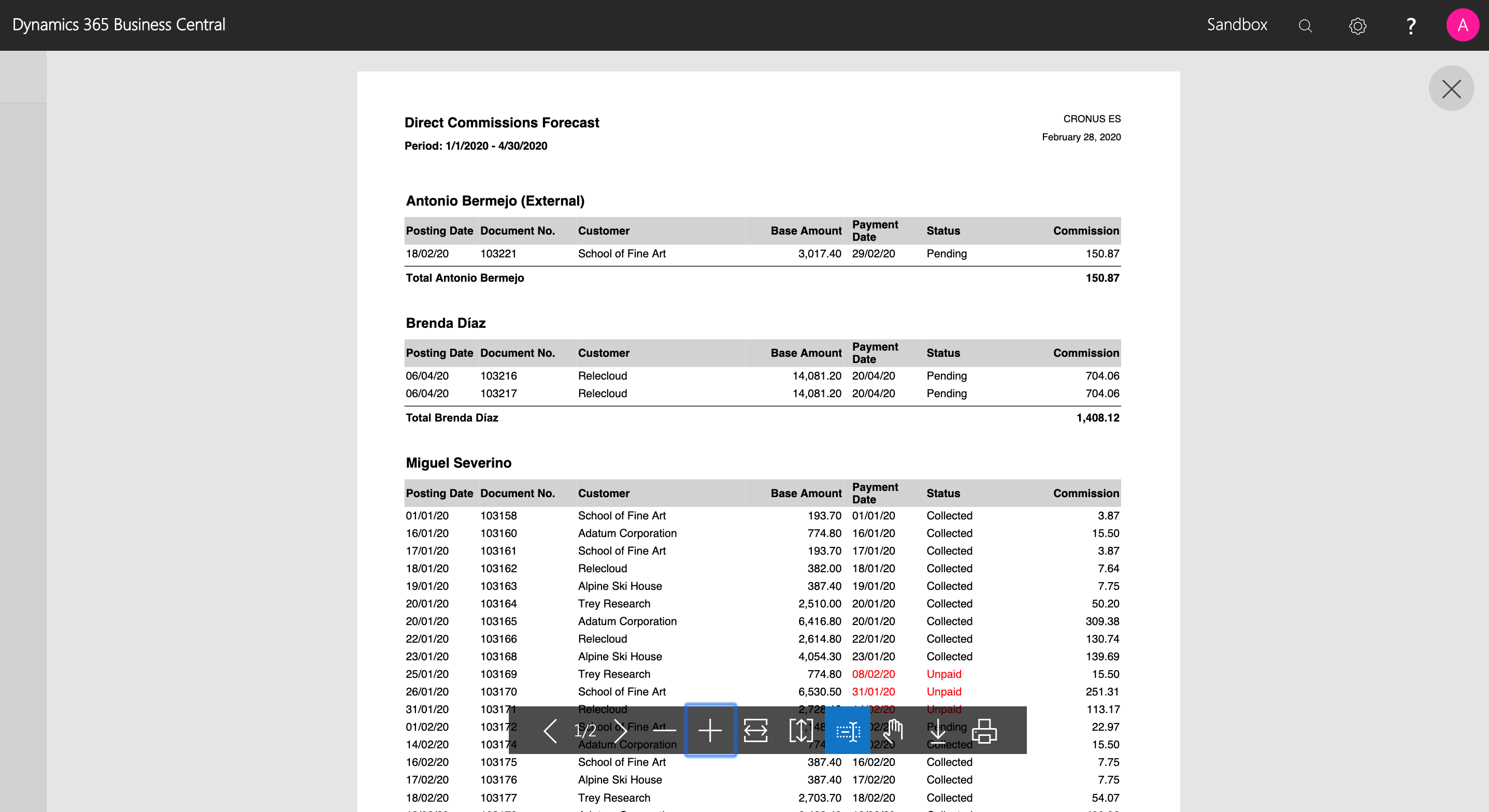The height and width of the screenshot is (812, 1489).
Task: Print the report with the printer icon
Action: click(x=984, y=731)
